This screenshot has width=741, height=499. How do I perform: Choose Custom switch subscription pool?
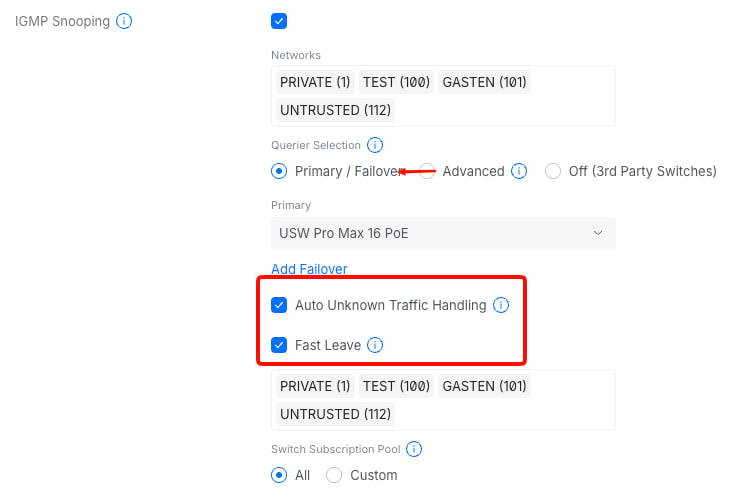click(x=334, y=475)
